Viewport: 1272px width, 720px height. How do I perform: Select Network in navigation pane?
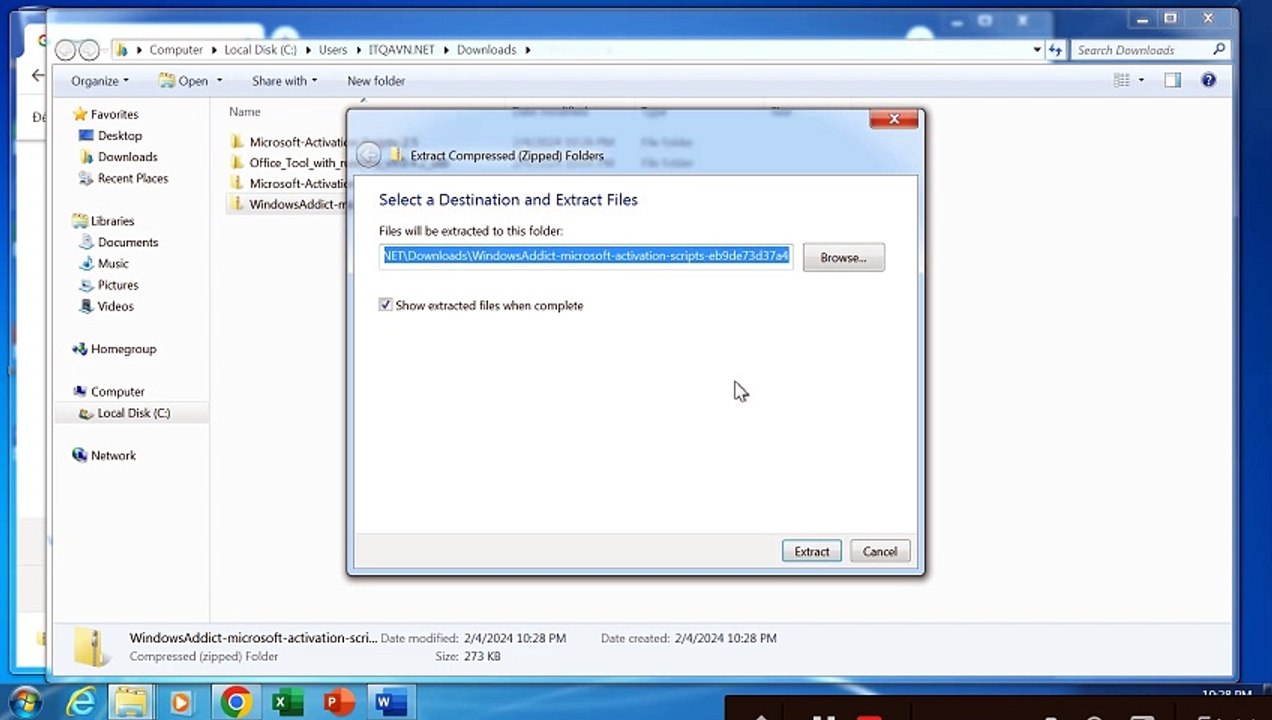coord(113,455)
